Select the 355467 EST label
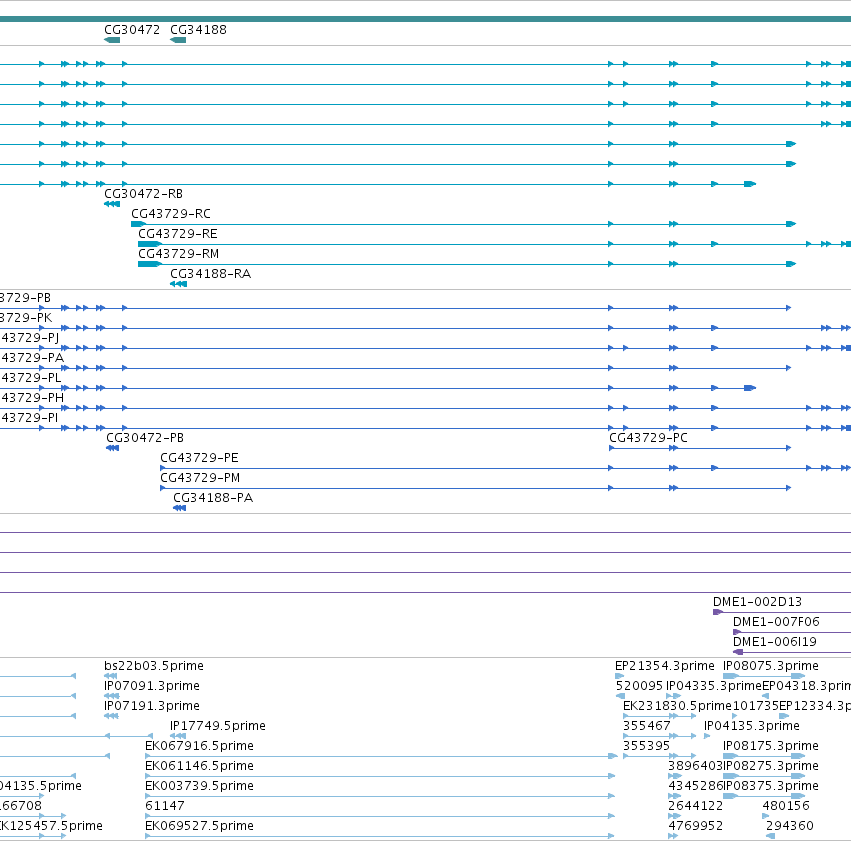 click(646, 726)
